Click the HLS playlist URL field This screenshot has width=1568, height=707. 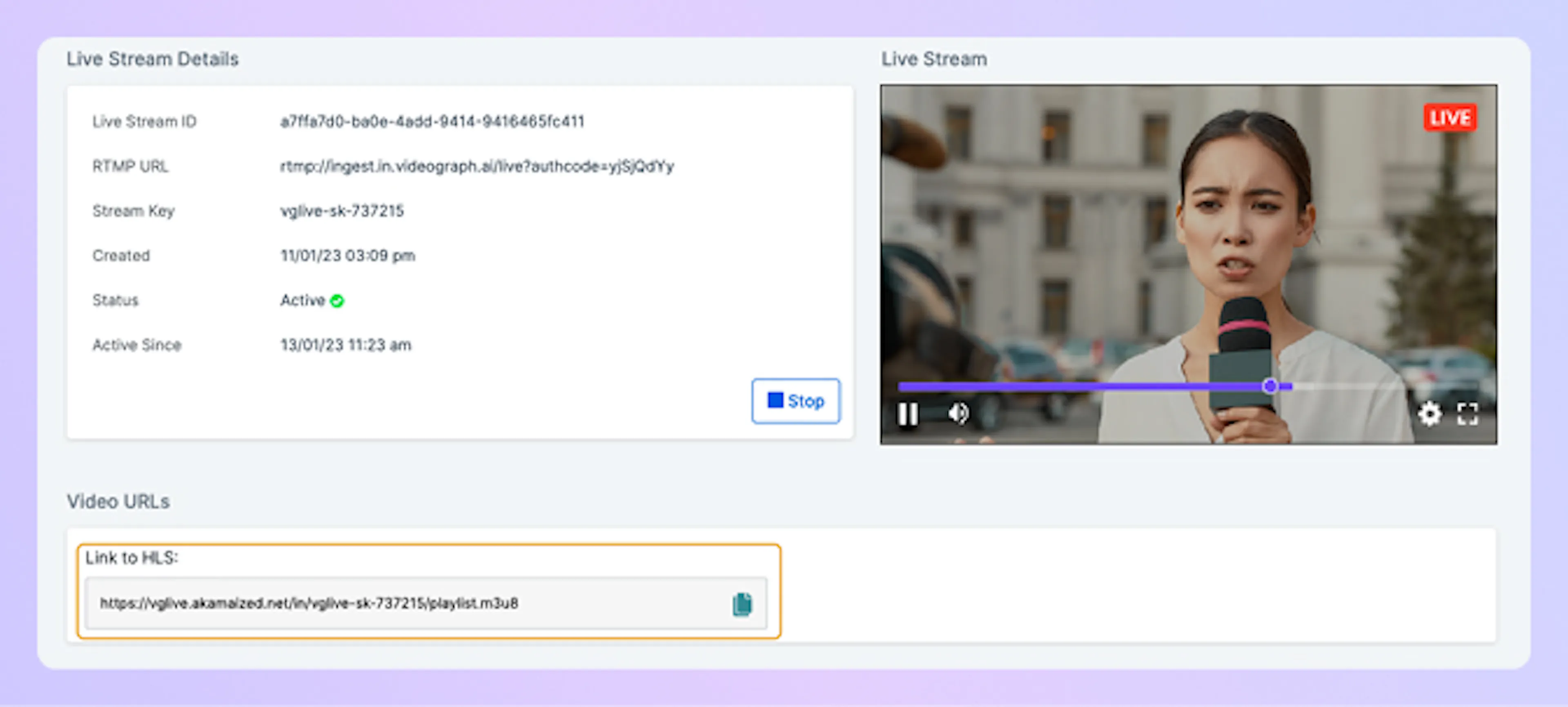coord(309,604)
